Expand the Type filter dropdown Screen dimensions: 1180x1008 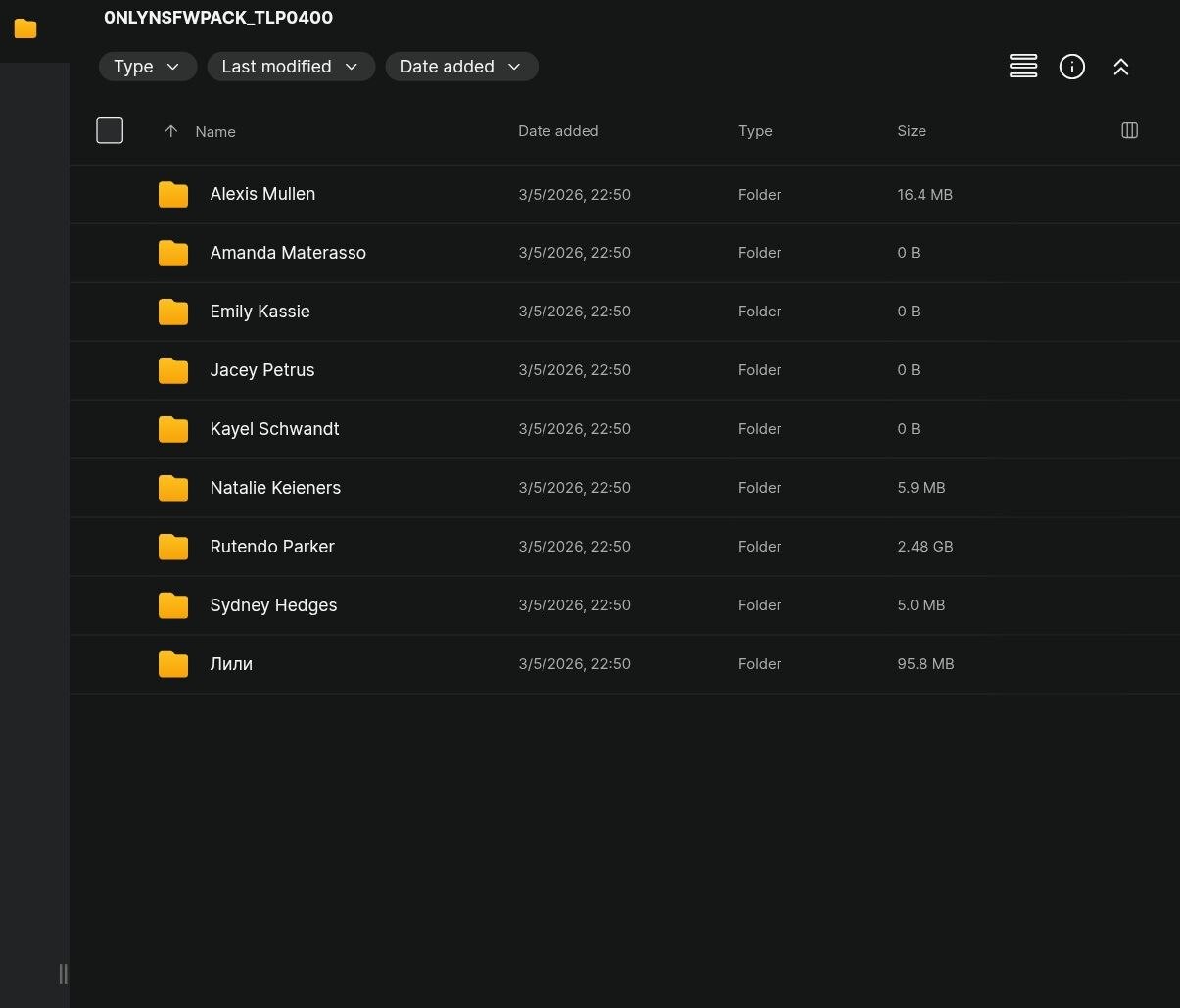click(147, 67)
